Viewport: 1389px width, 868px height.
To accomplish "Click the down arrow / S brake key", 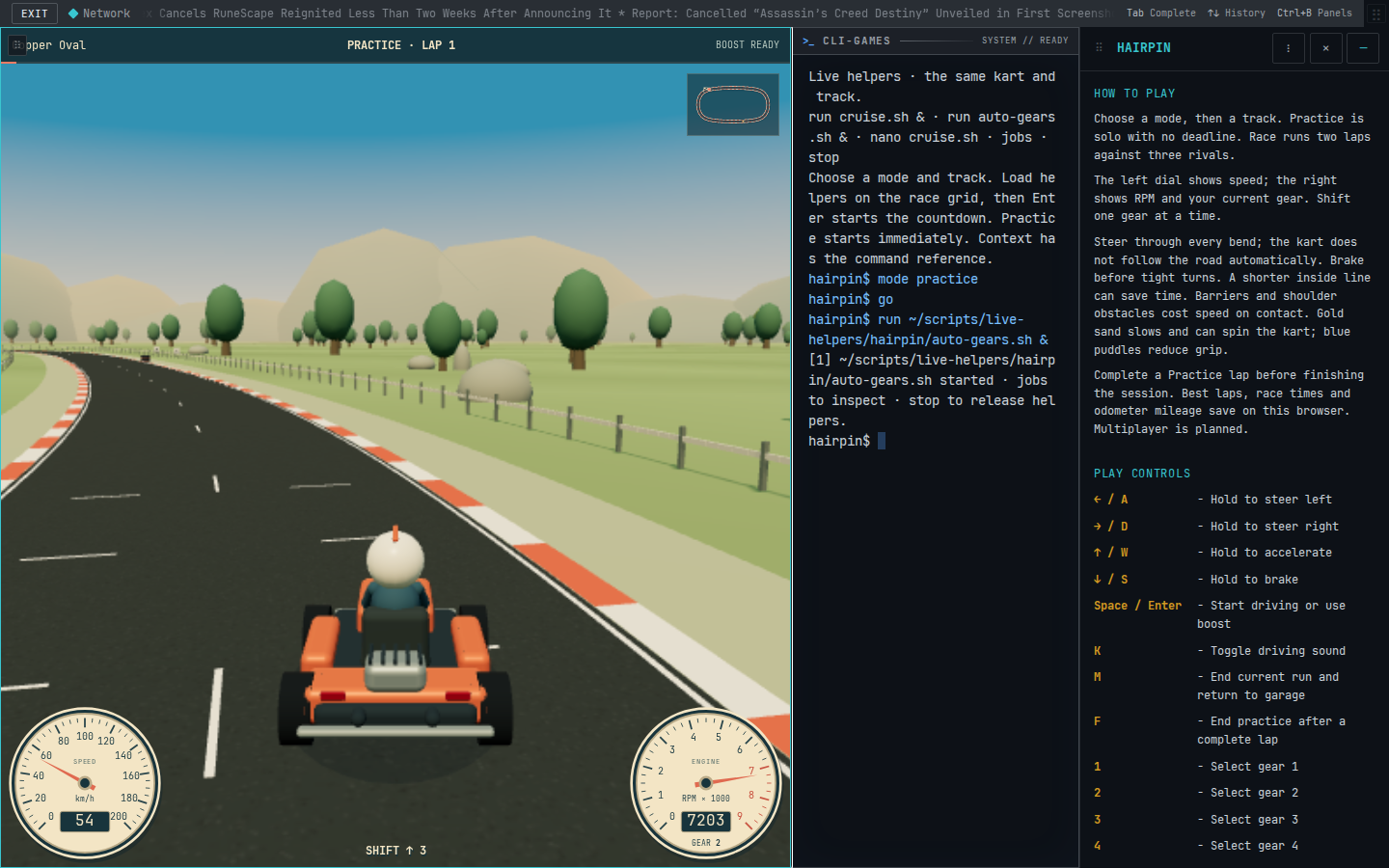I will point(1110,580).
